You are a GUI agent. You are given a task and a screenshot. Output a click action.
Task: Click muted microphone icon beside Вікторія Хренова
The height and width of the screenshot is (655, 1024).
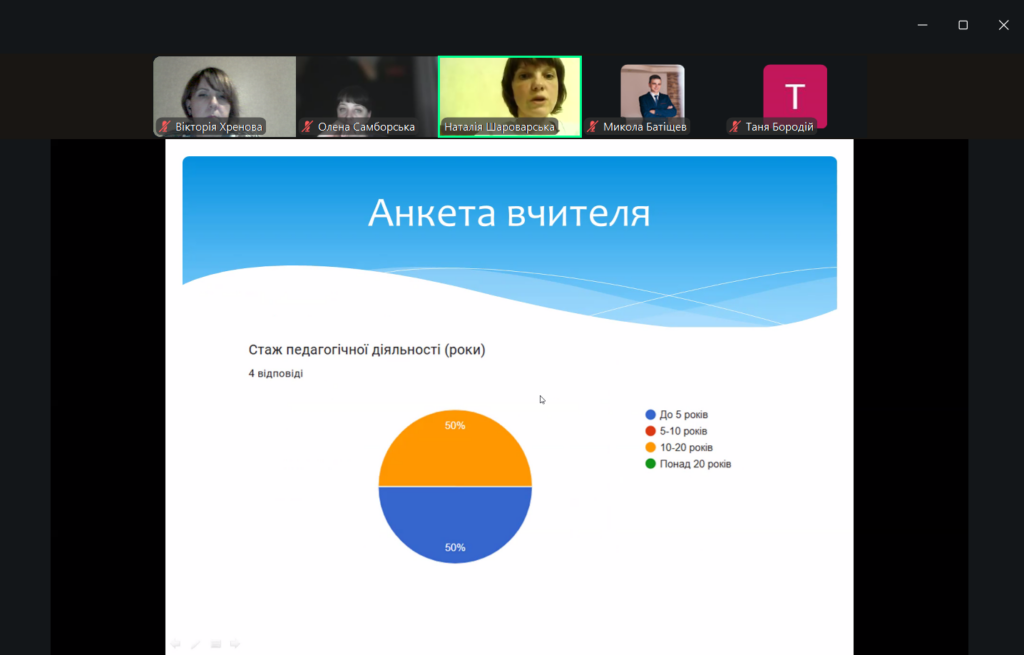165,127
